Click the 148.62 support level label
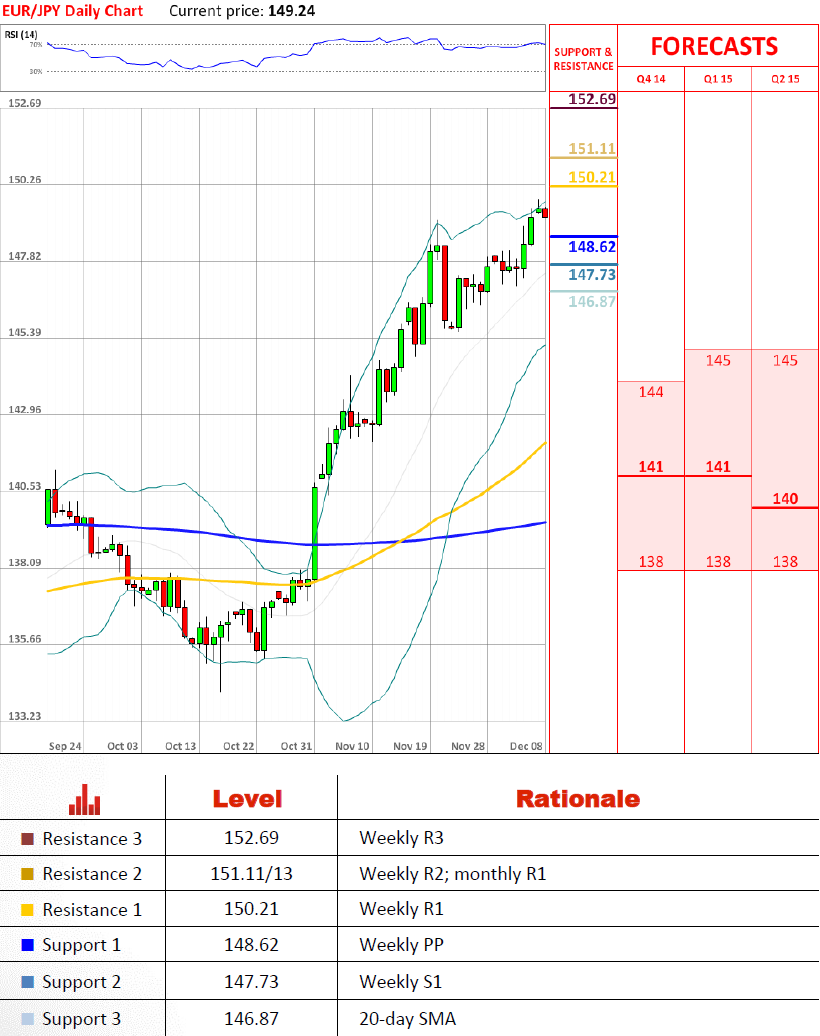820x1036 pixels. point(592,246)
